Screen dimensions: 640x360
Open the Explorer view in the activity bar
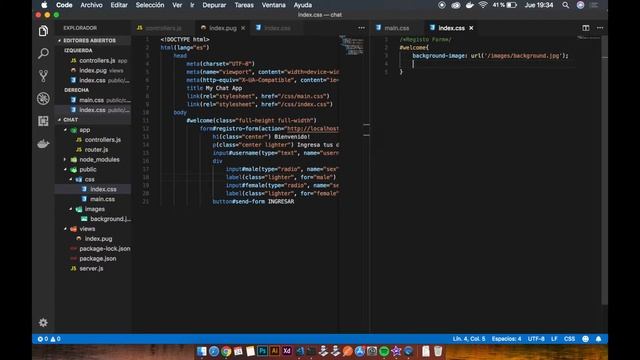click(43, 31)
